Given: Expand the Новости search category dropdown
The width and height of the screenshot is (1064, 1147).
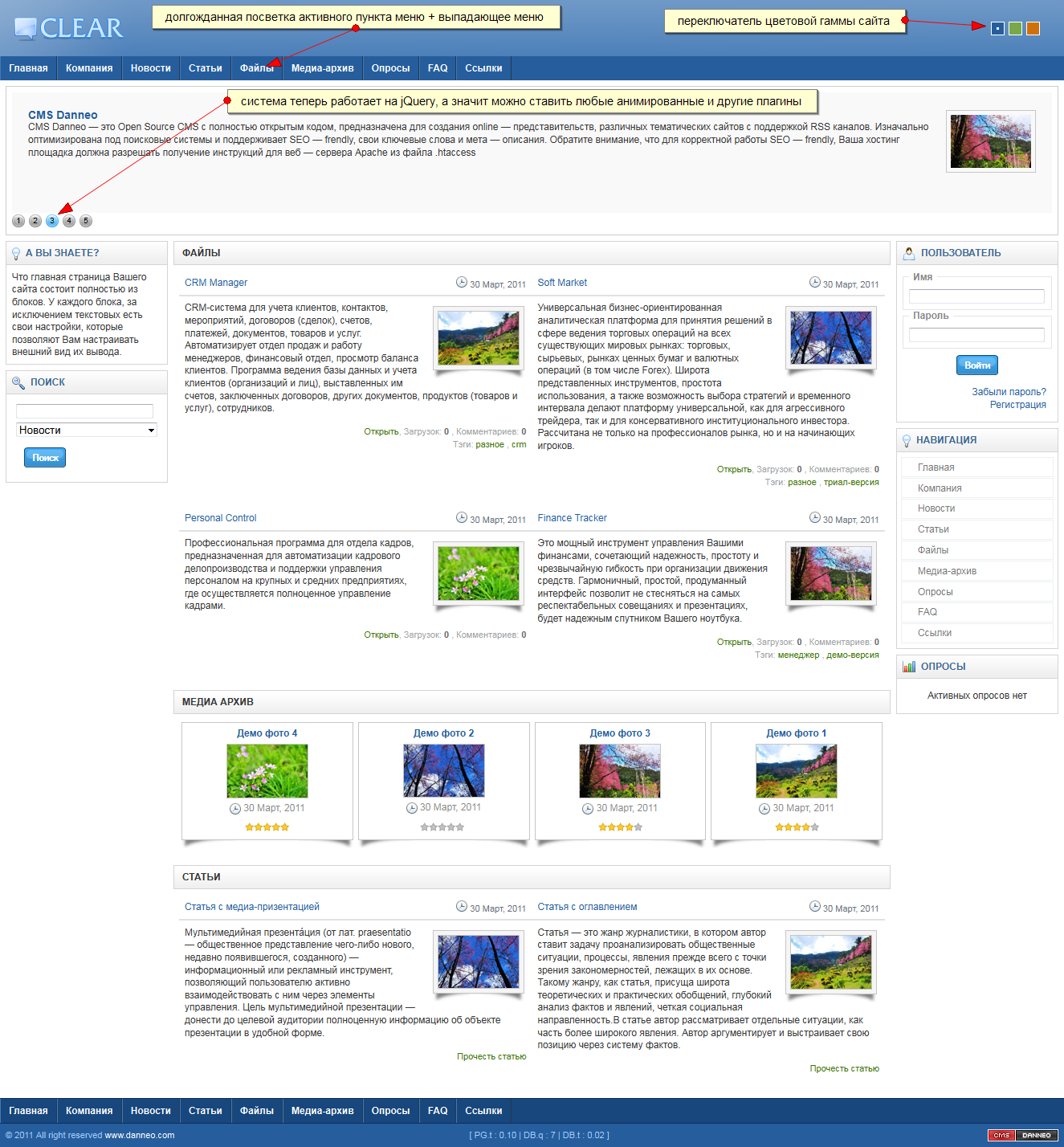Looking at the screenshot, I should click(x=87, y=431).
